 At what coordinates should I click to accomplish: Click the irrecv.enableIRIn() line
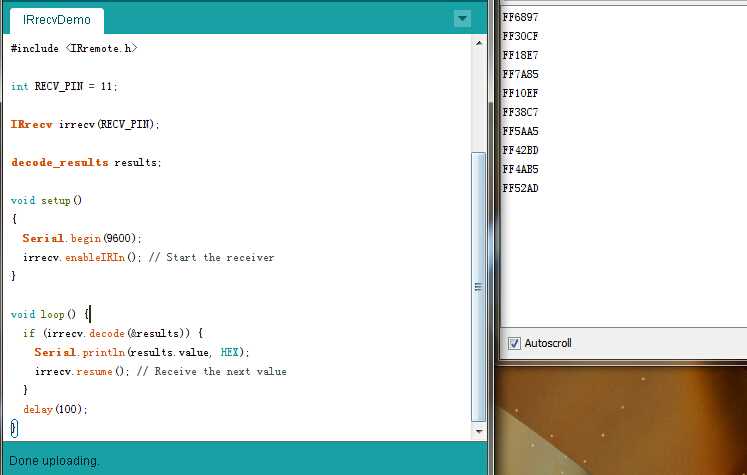point(149,257)
